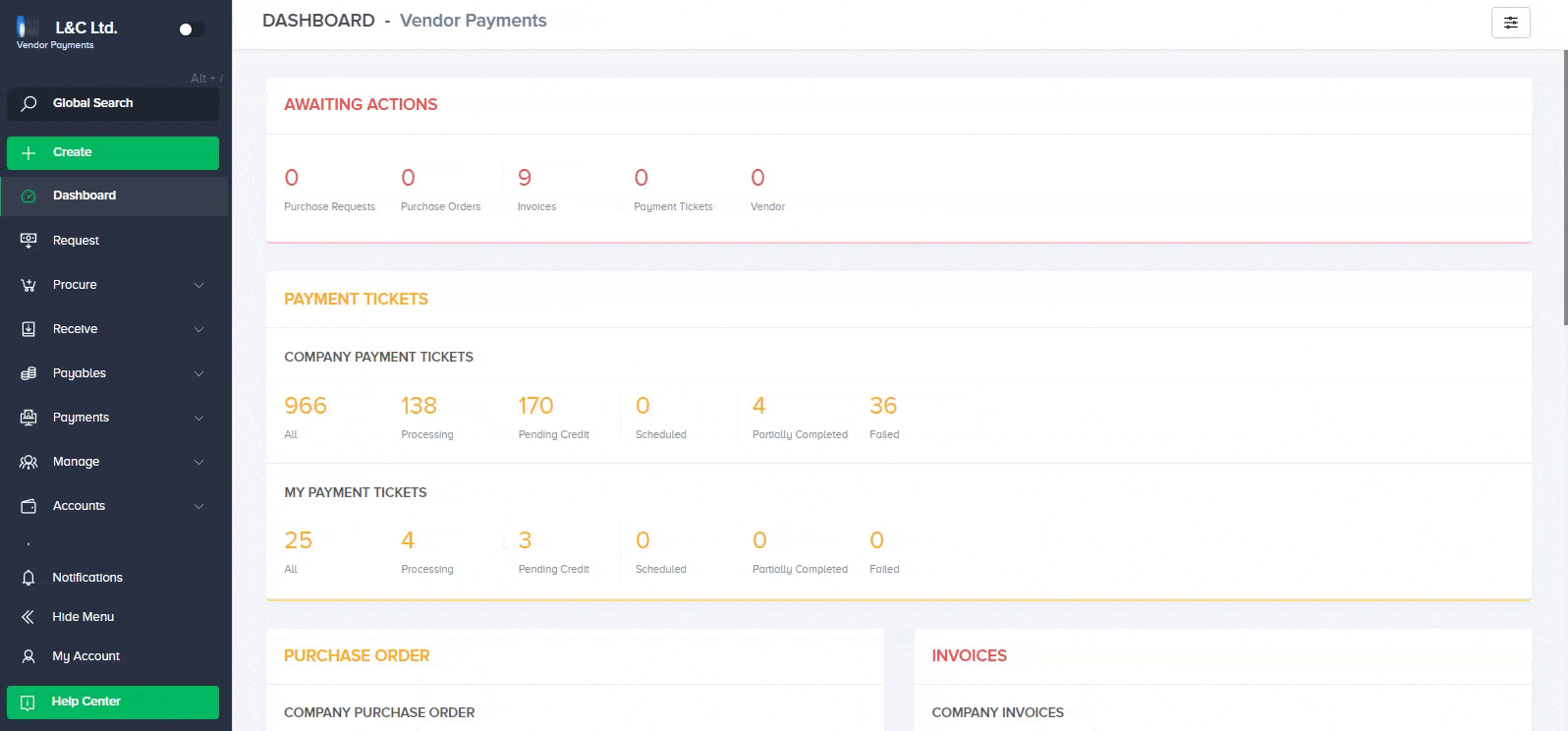1568x731 pixels.
Task: Click the Help Center info icon
Action: click(x=28, y=702)
